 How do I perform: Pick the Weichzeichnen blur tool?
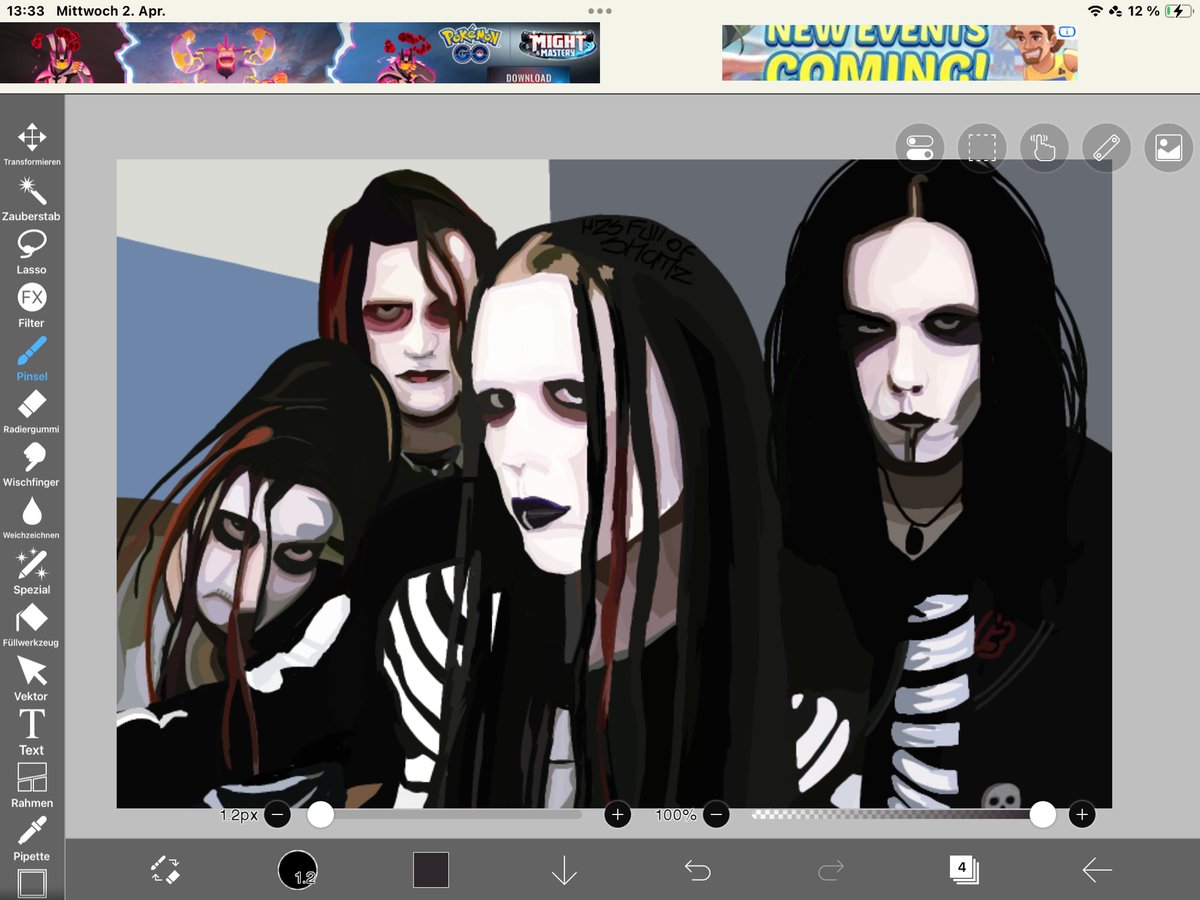pyautogui.click(x=32, y=518)
